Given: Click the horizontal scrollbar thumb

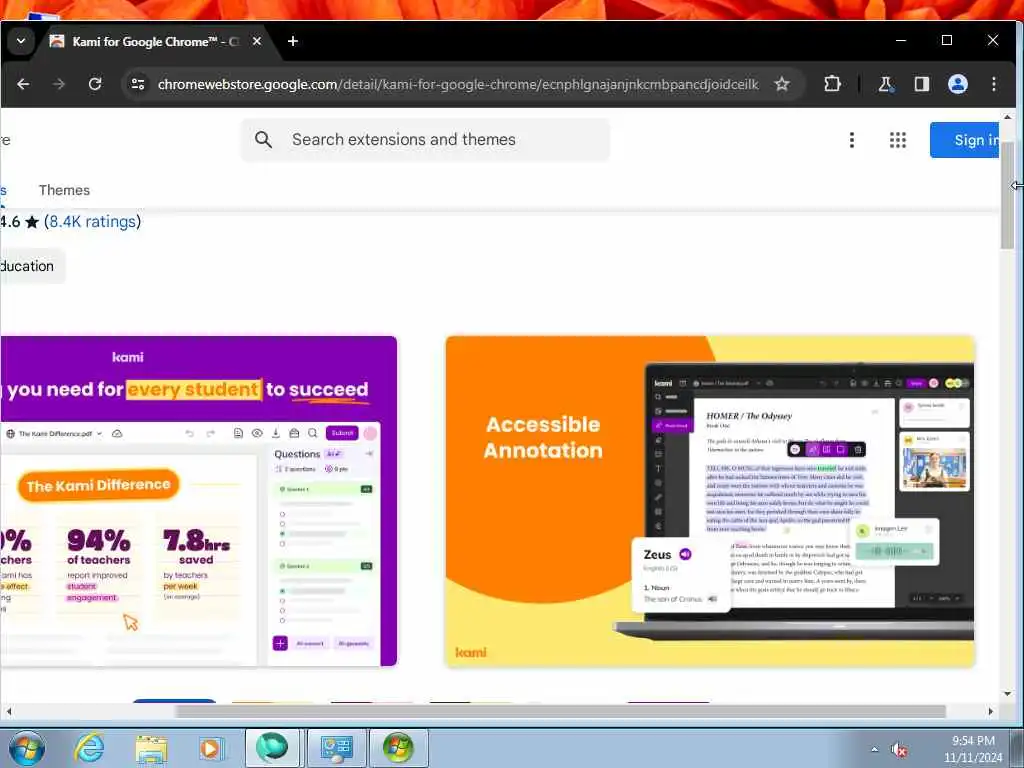Looking at the screenshot, I should pyautogui.click(x=560, y=711).
